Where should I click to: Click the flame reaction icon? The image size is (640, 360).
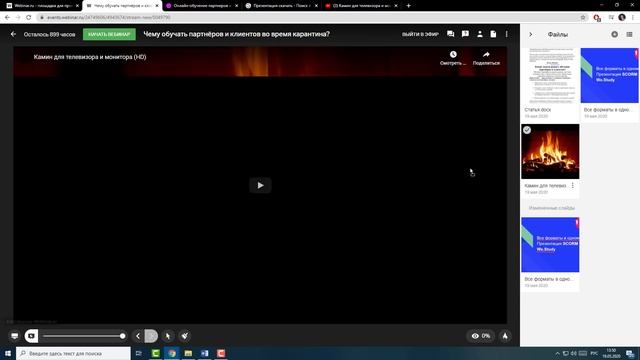(x=505, y=336)
